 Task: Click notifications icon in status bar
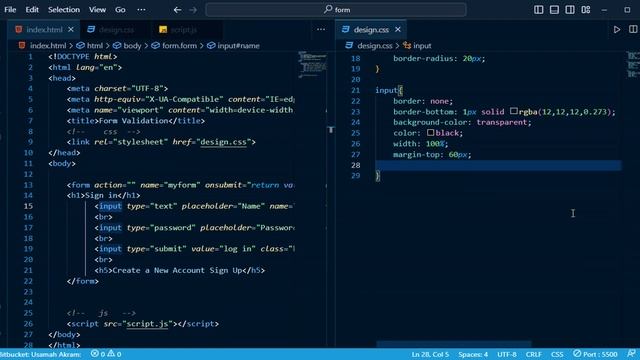pos(631,353)
